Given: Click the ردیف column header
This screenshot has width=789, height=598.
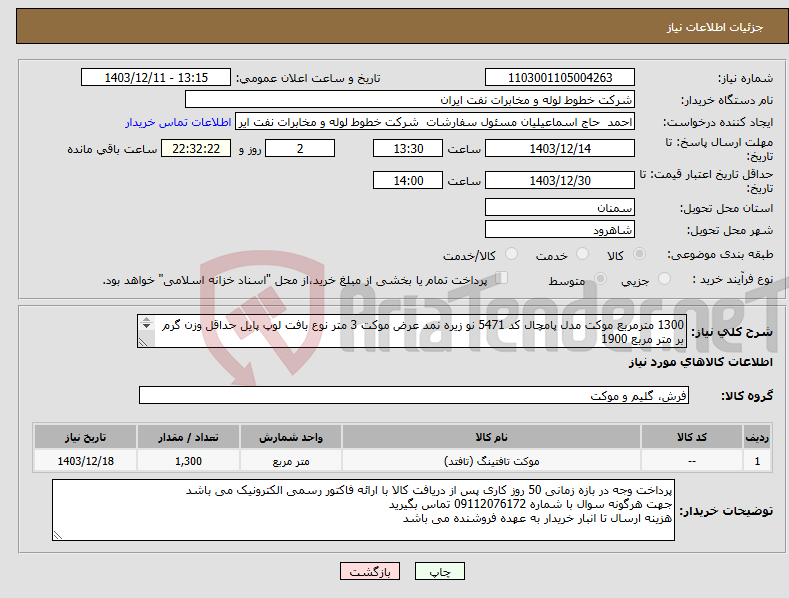Looking at the screenshot, I should pos(757,437).
